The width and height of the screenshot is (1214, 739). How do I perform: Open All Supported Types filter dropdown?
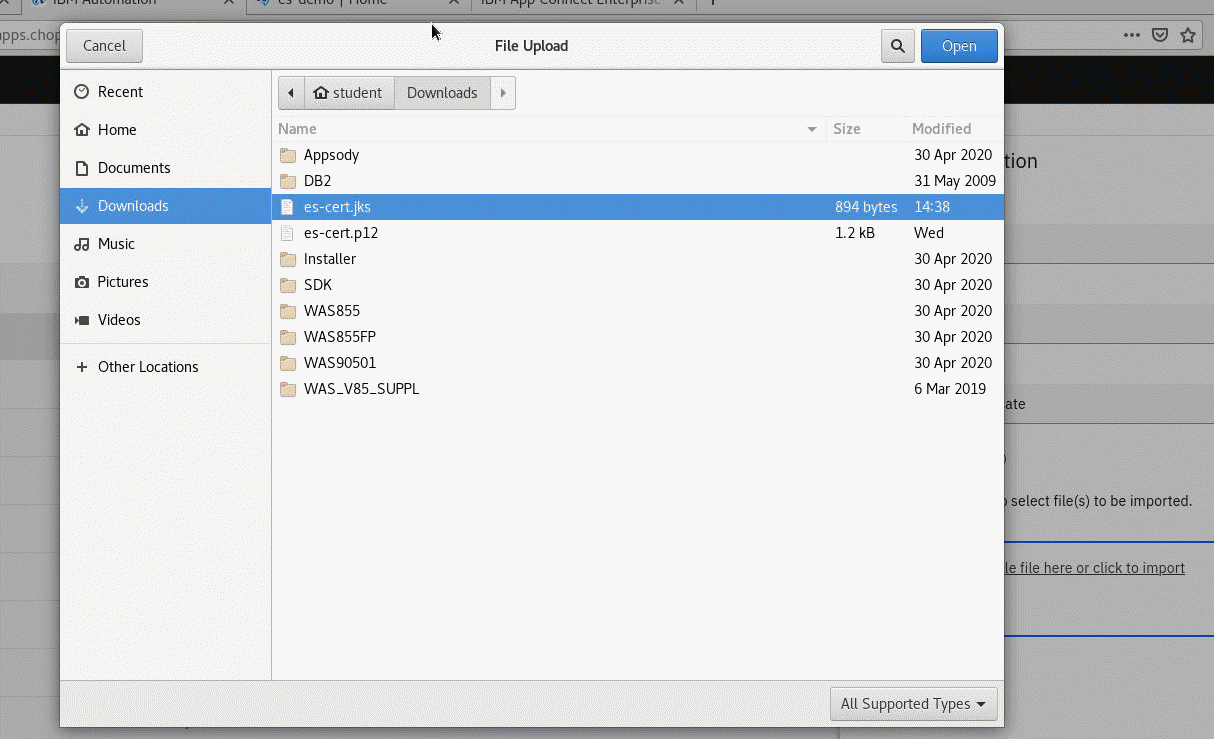point(913,704)
